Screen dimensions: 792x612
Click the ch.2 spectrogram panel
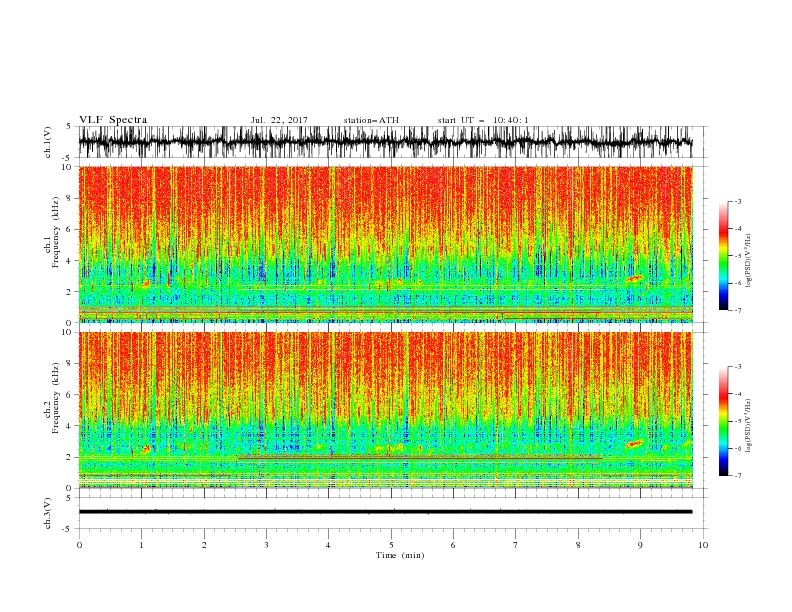[x=385, y=410]
